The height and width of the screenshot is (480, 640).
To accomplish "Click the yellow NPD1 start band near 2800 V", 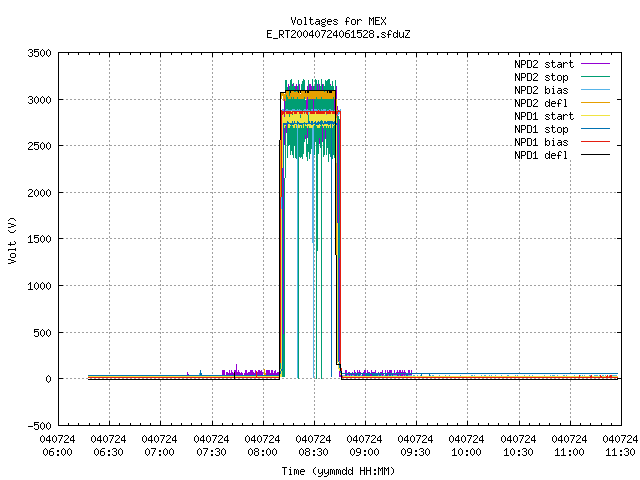I will [x=309, y=118].
